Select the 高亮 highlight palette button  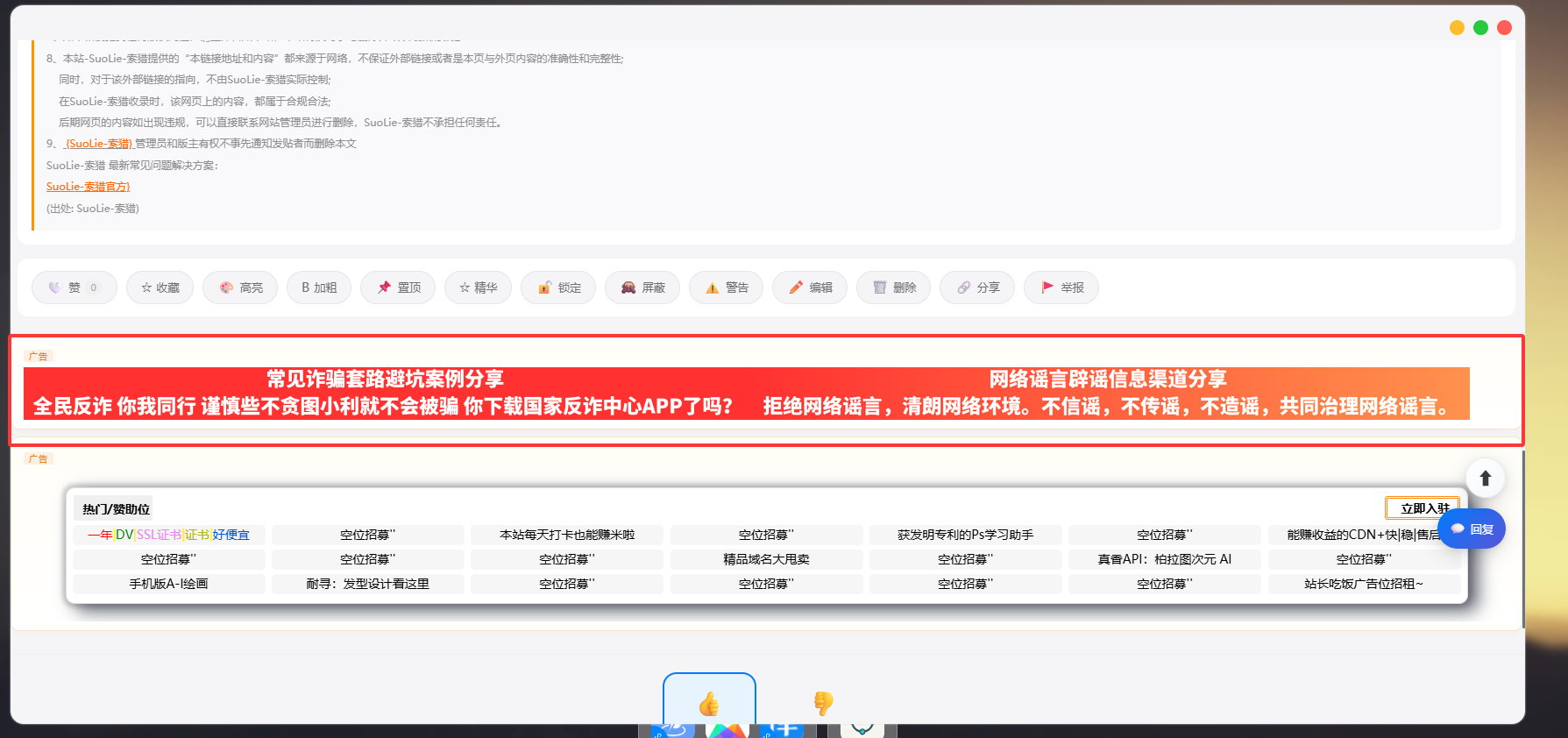coord(240,287)
